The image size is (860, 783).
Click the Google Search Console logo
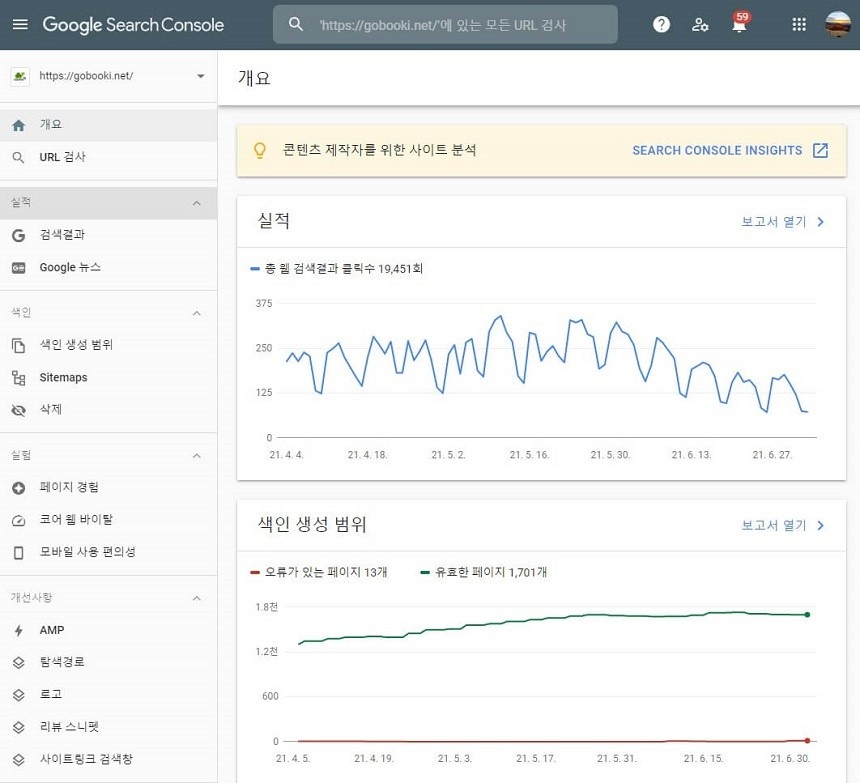tap(133, 25)
